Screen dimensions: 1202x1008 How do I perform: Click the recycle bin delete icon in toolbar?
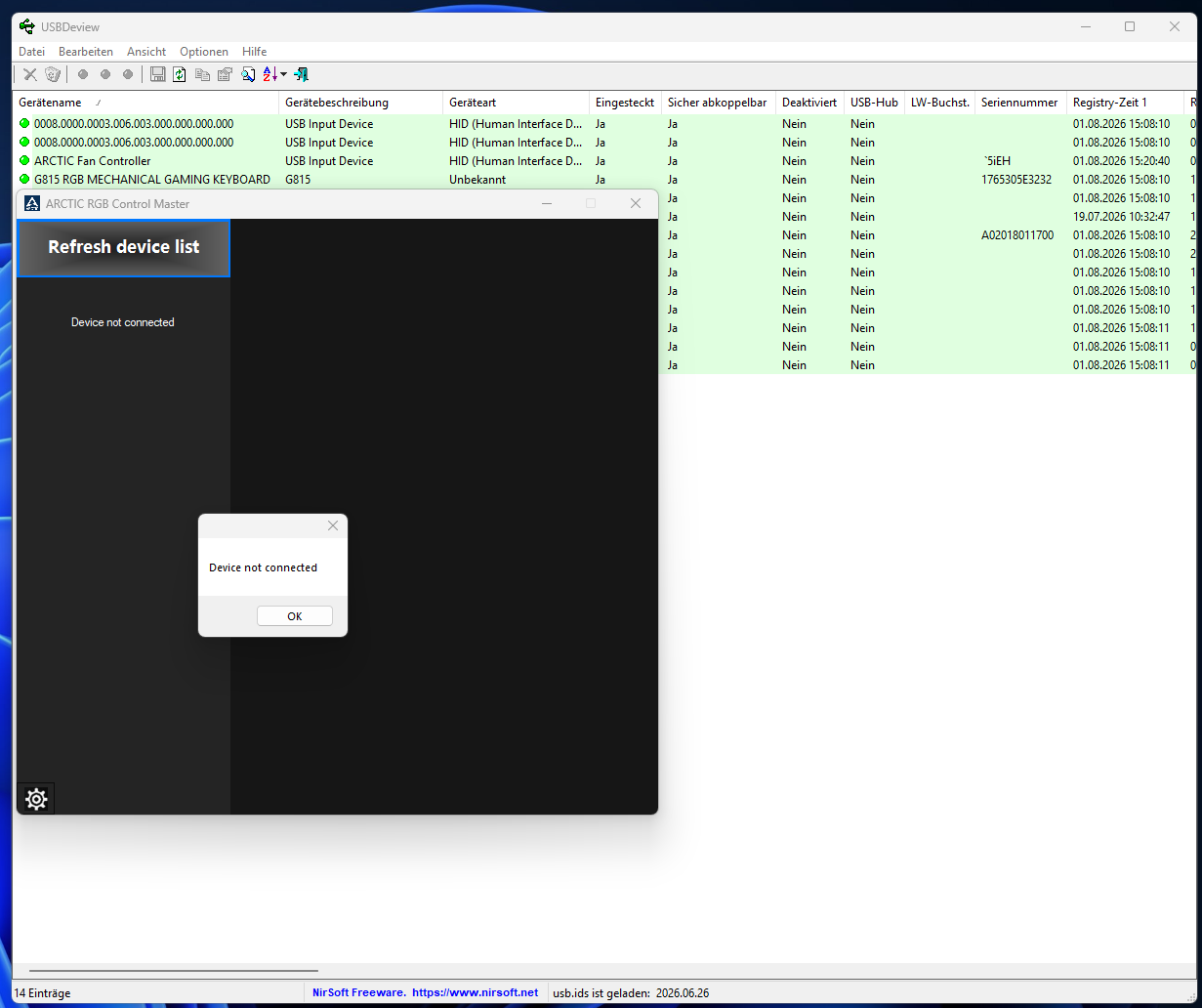pos(53,74)
